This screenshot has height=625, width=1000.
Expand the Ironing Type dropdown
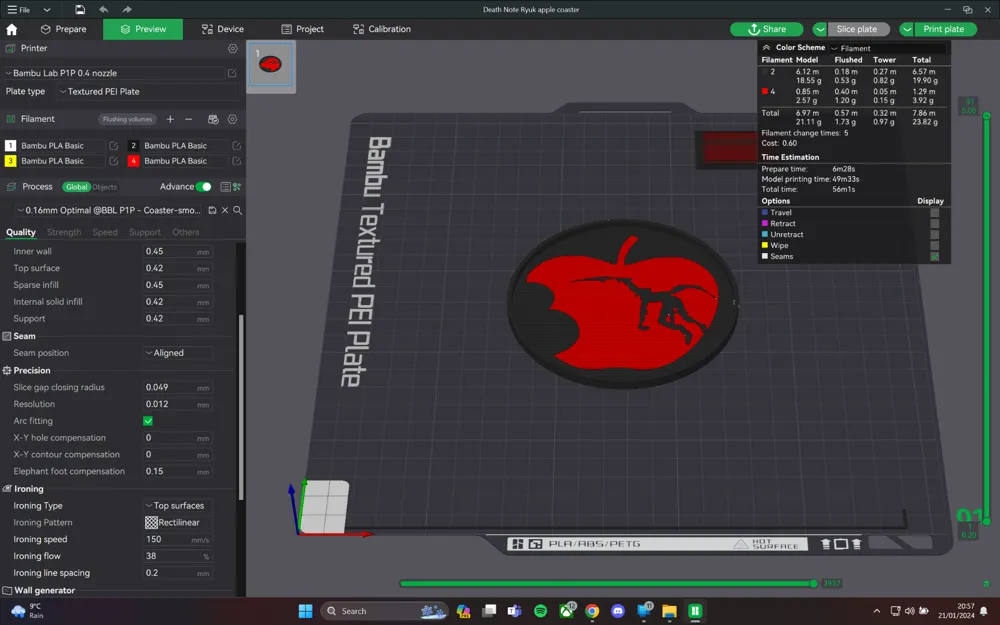click(x=177, y=506)
